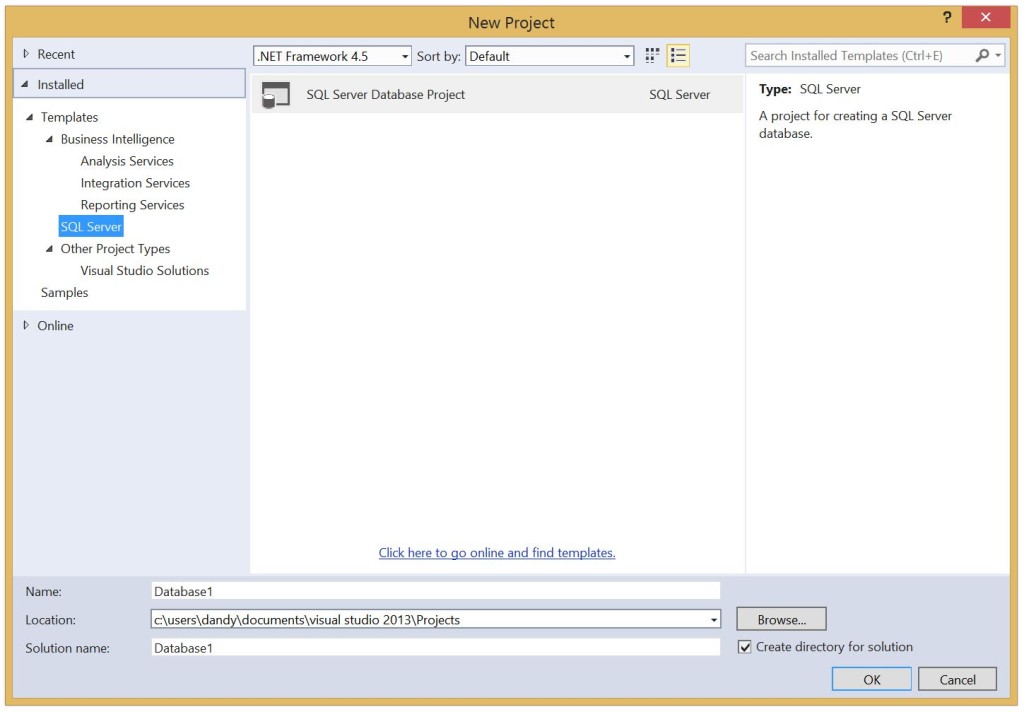This screenshot has width=1024, height=712.
Task: Click the OK button
Action: pyautogui.click(x=872, y=679)
